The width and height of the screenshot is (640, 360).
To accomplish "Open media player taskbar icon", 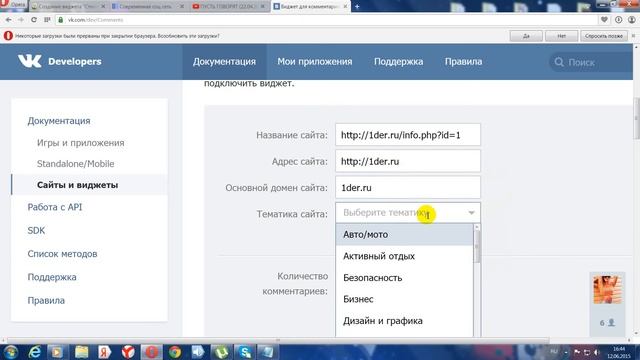I will [57, 352].
